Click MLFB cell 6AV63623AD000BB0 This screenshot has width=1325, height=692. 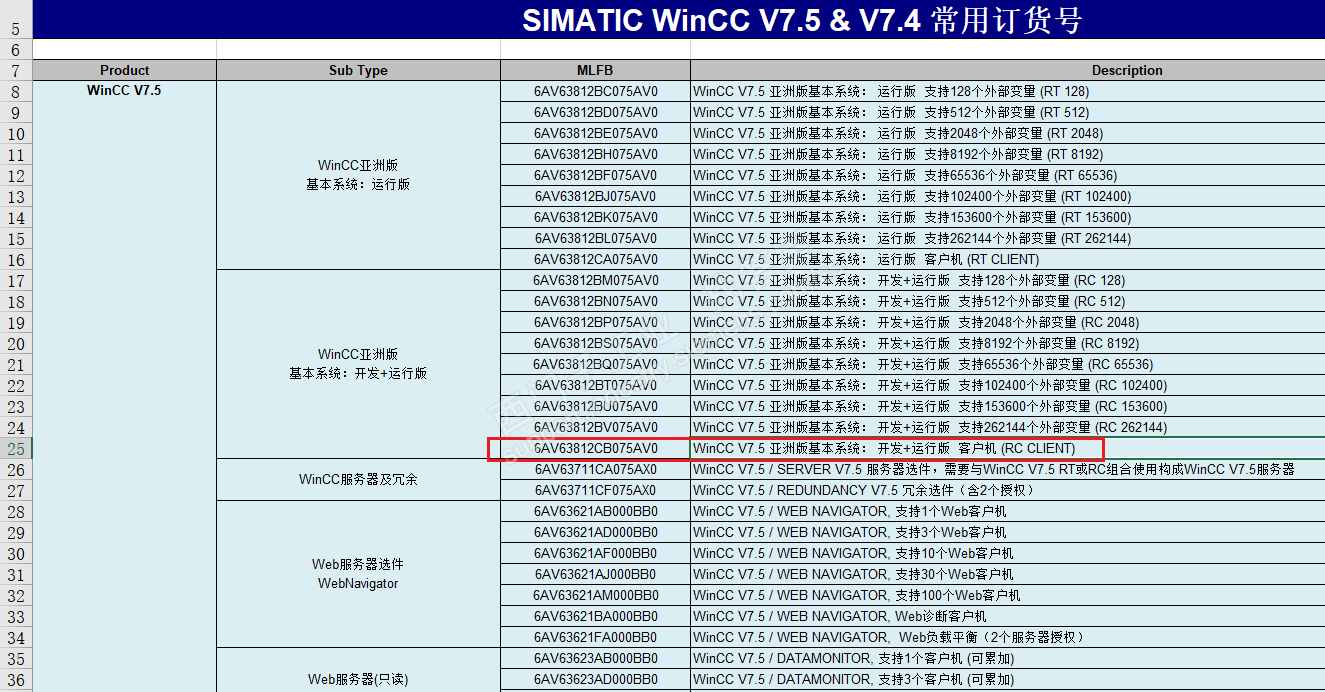[595, 679]
